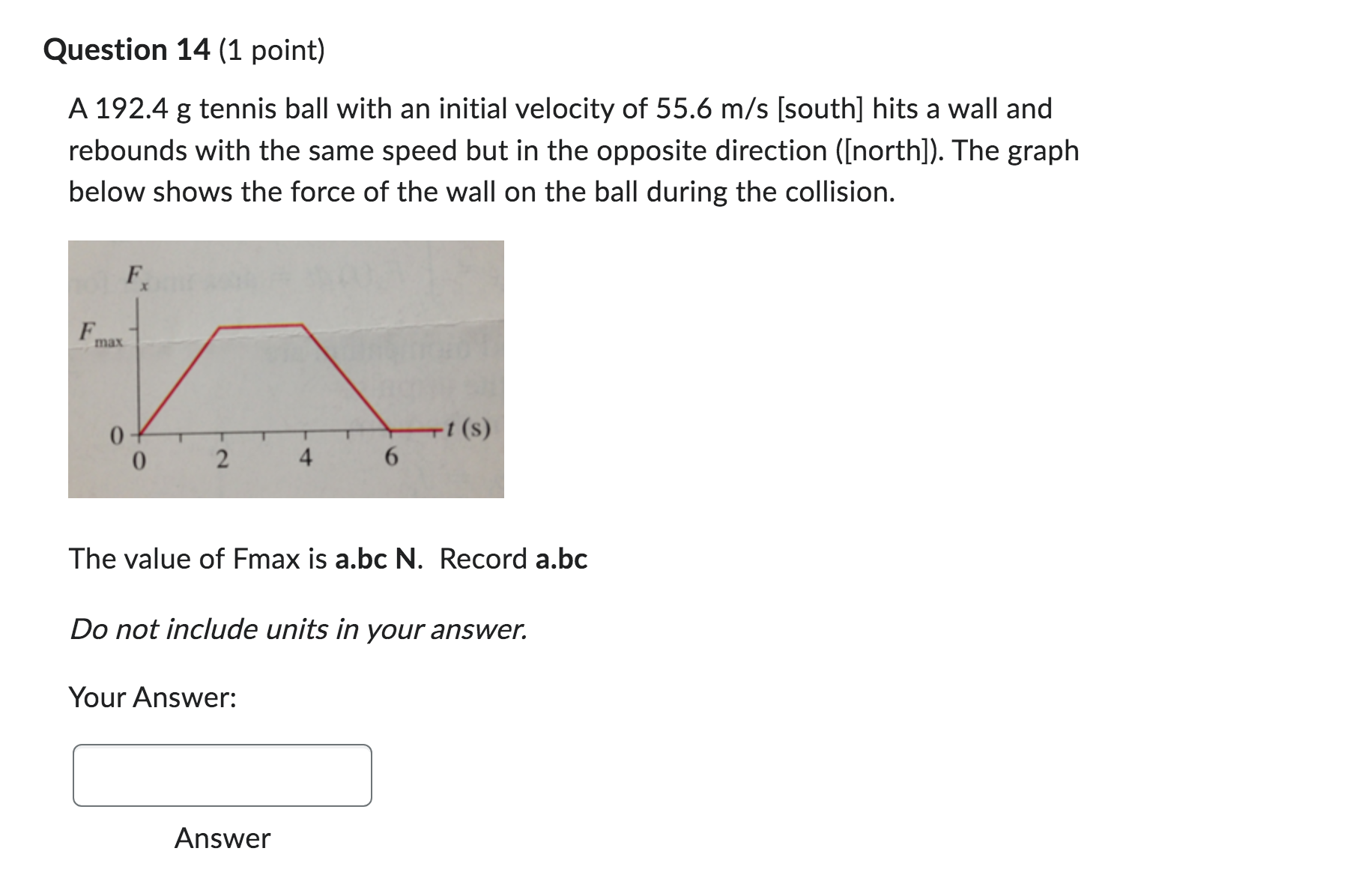This screenshot has width=1353, height=896.
Task: Click the number 2 on the time axis
Action: point(223,458)
